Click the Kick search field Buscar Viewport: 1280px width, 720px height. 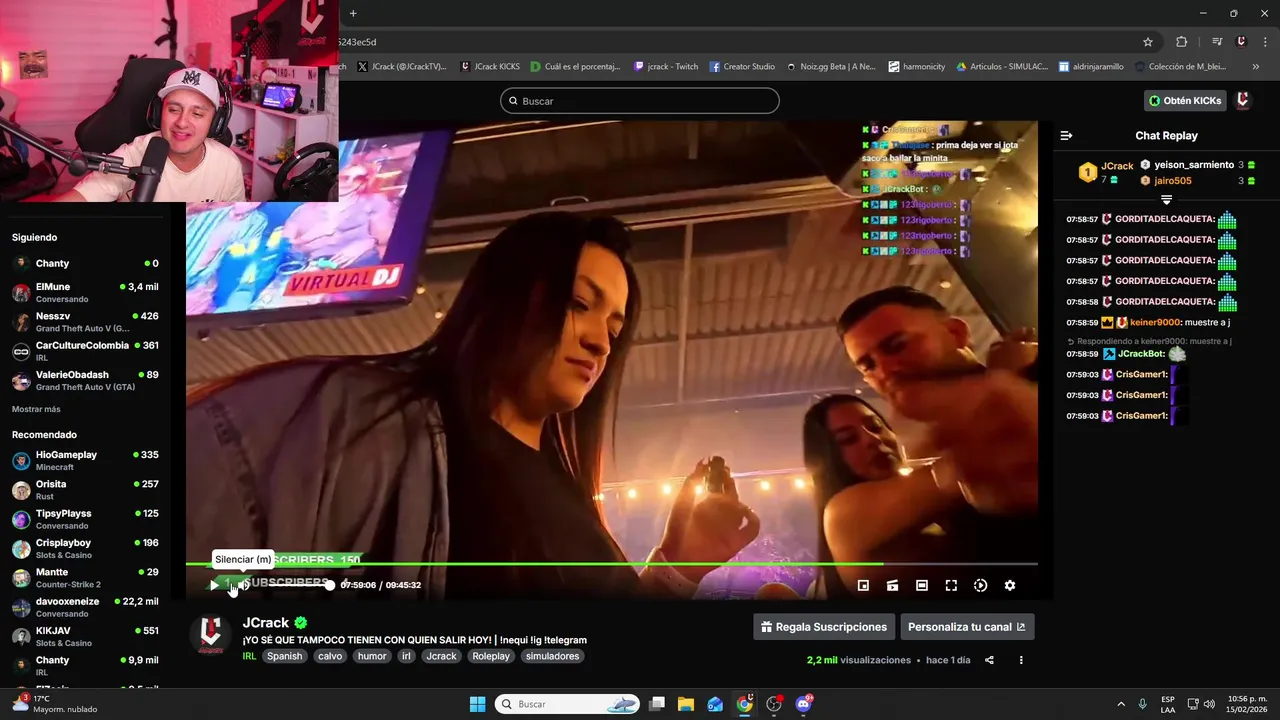click(640, 101)
